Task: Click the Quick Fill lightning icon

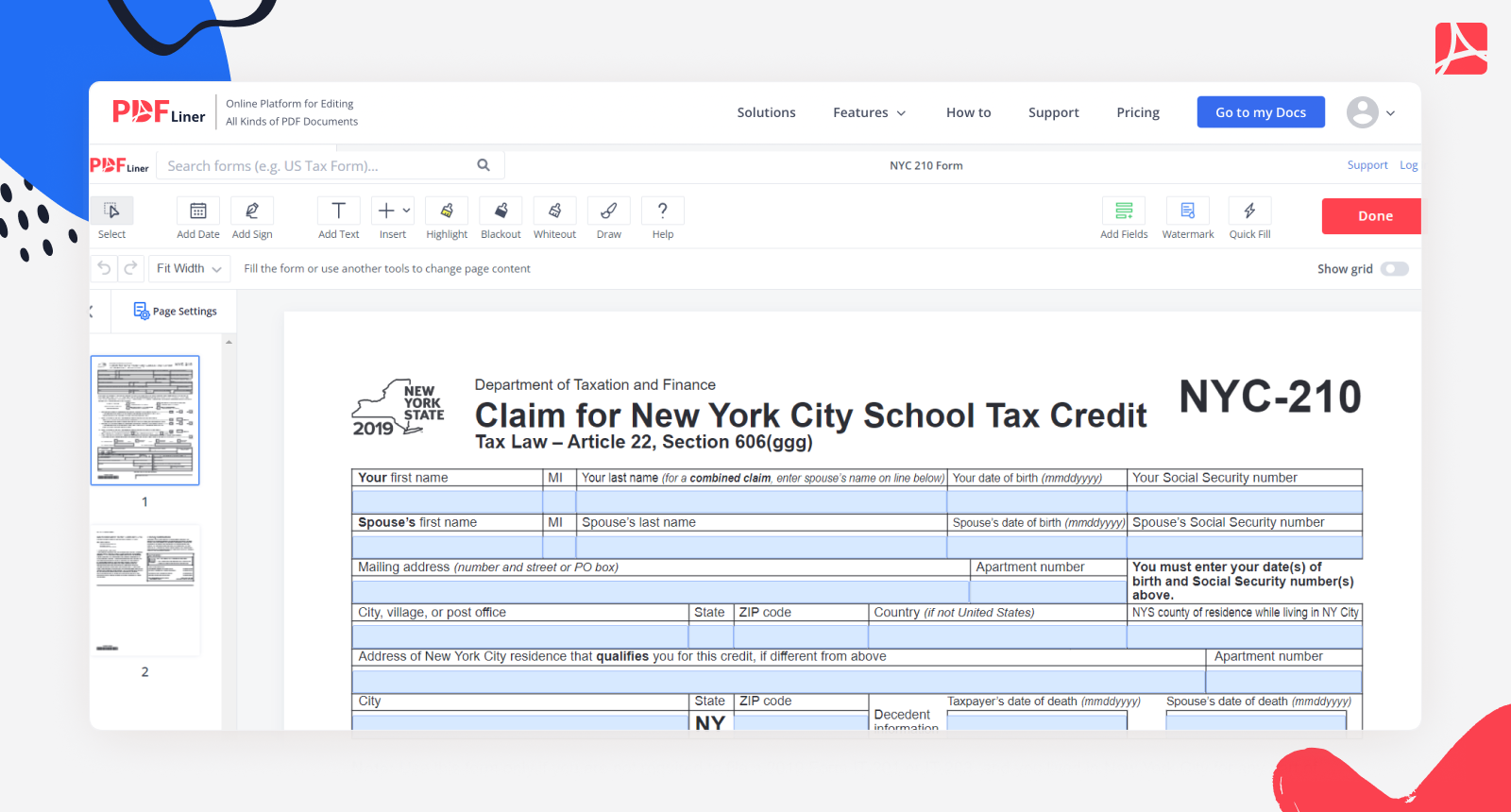Action: (1249, 211)
